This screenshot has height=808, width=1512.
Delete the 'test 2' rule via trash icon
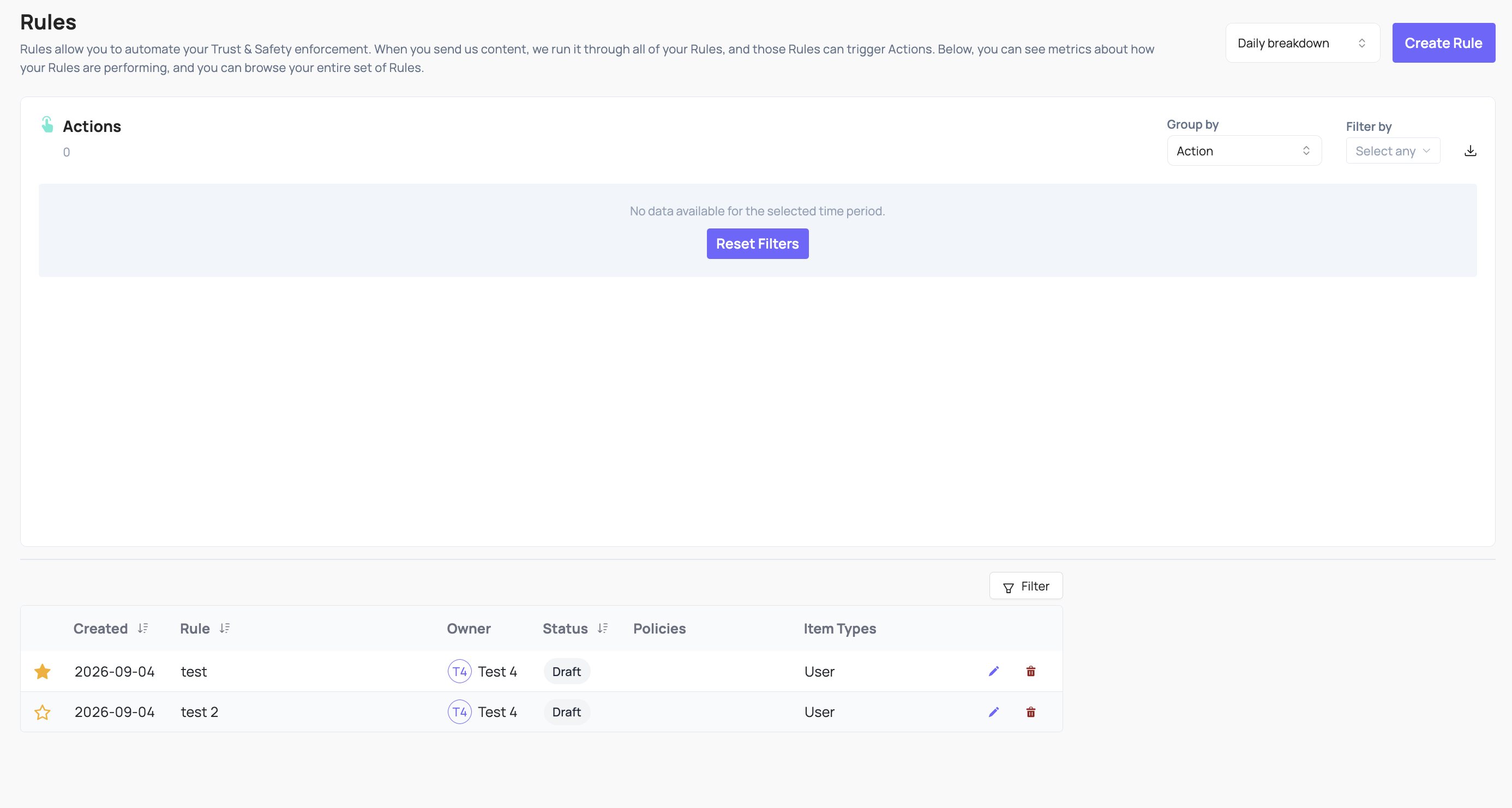1031,711
